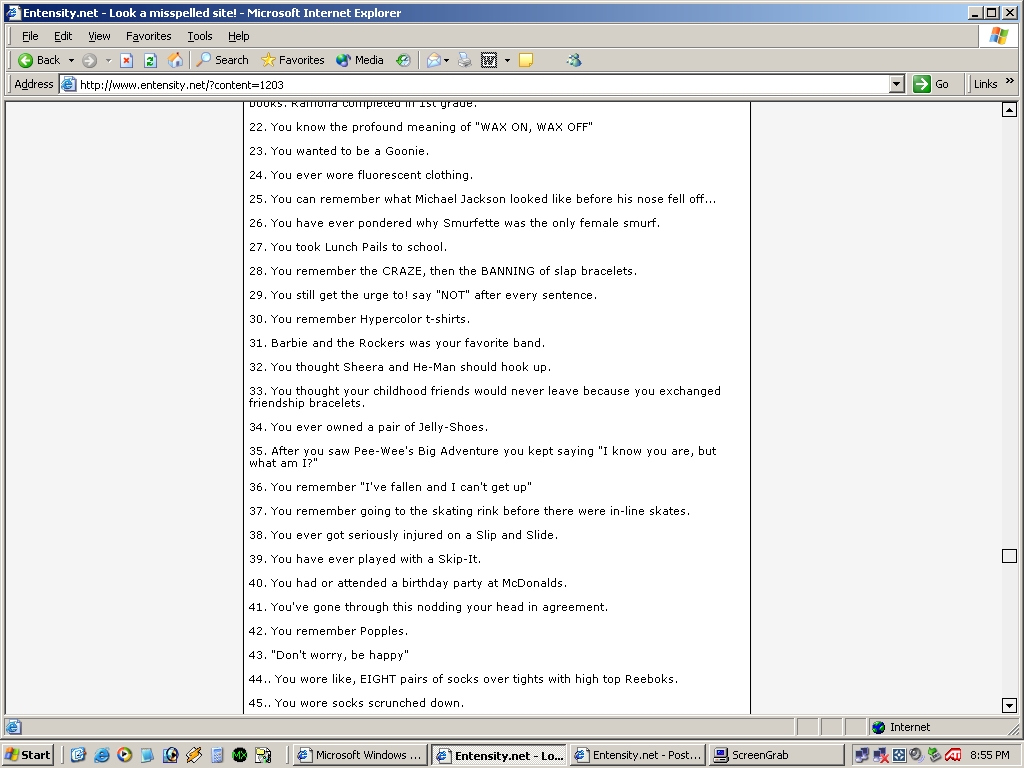Open the File menu

(30, 36)
